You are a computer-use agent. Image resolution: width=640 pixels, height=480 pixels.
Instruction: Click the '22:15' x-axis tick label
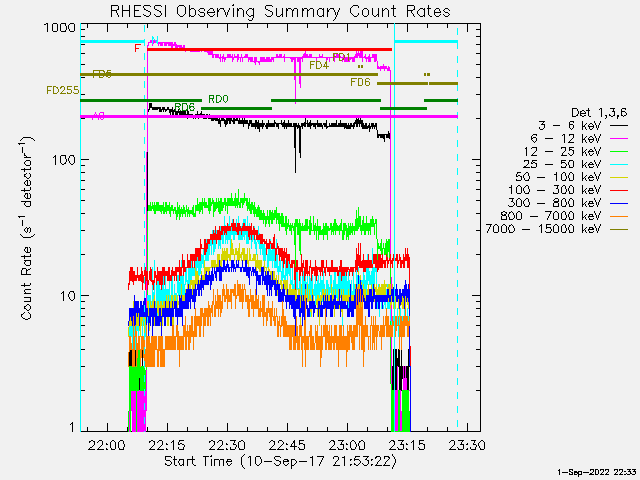point(167,445)
